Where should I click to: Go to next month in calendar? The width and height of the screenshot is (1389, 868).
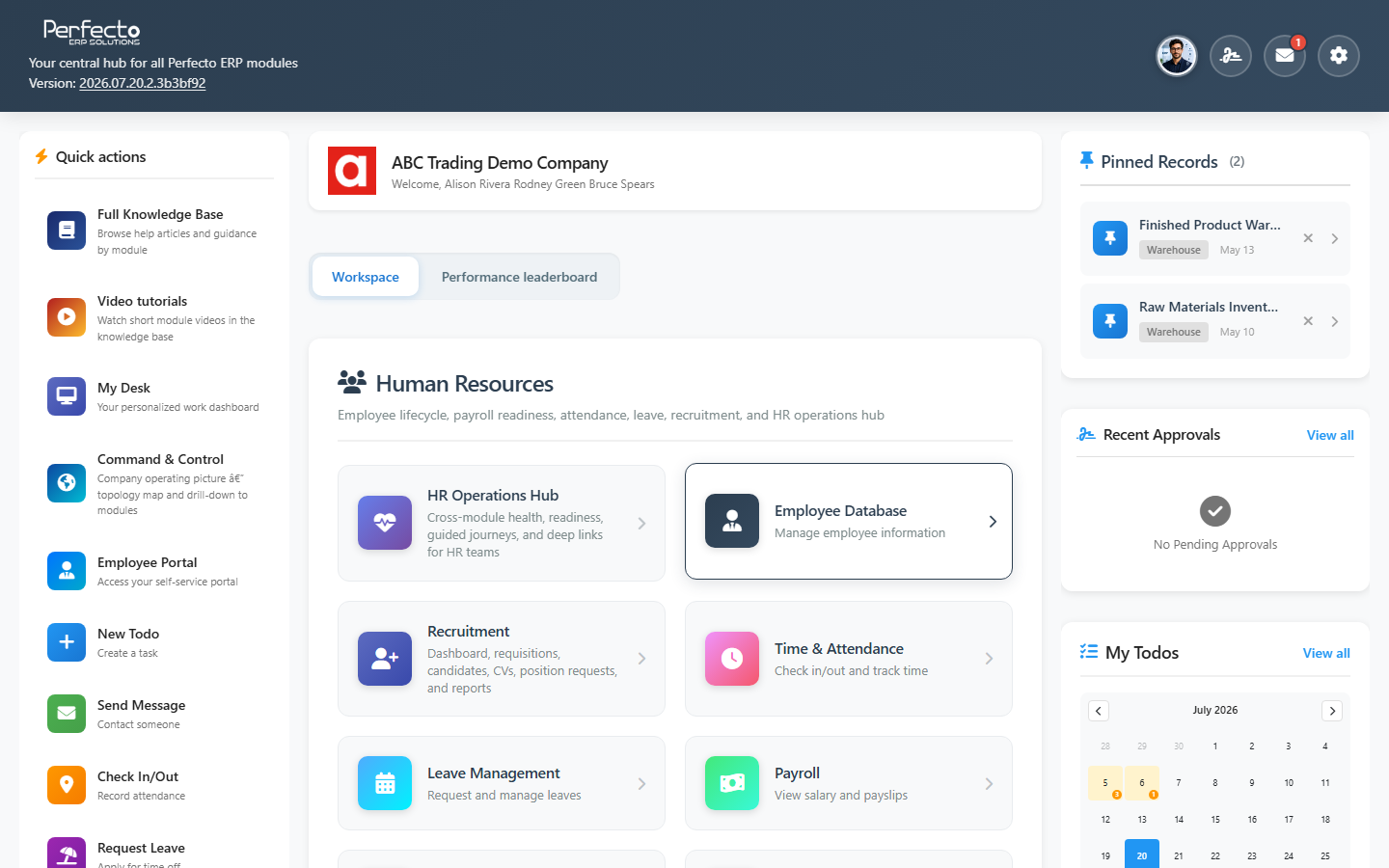tap(1332, 711)
